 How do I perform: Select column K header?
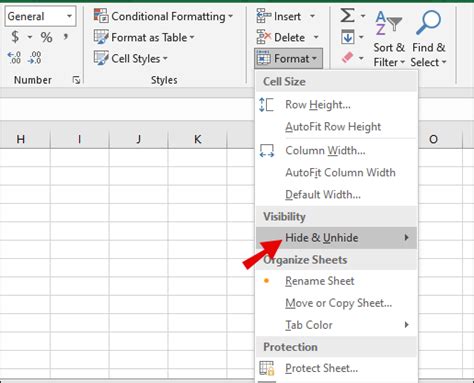tap(197, 139)
